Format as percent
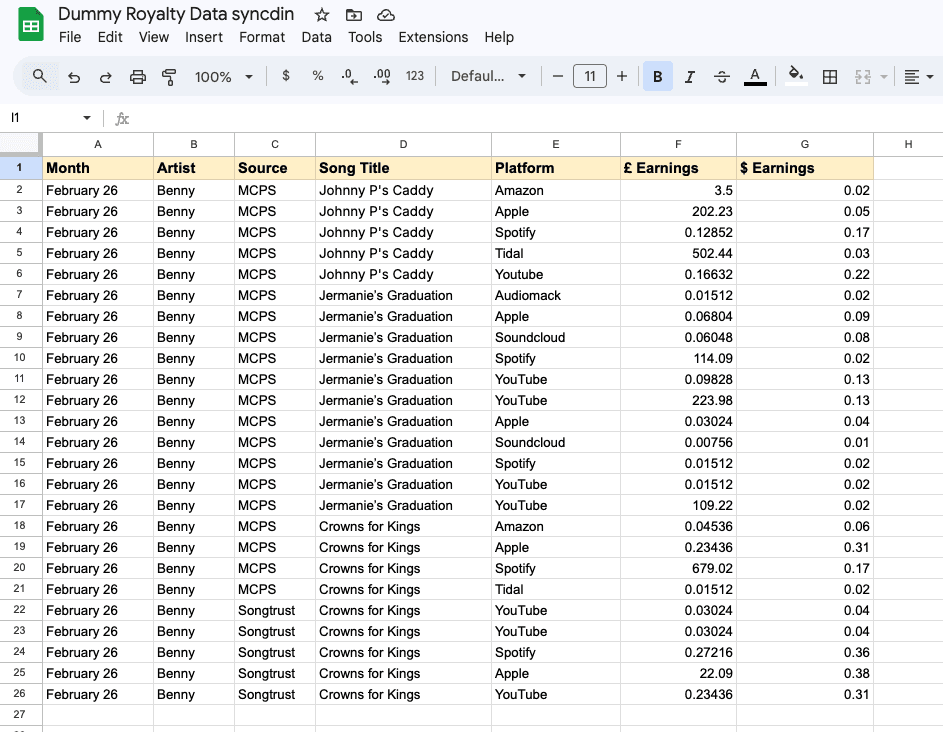The width and height of the screenshot is (943, 732). click(x=318, y=76)
